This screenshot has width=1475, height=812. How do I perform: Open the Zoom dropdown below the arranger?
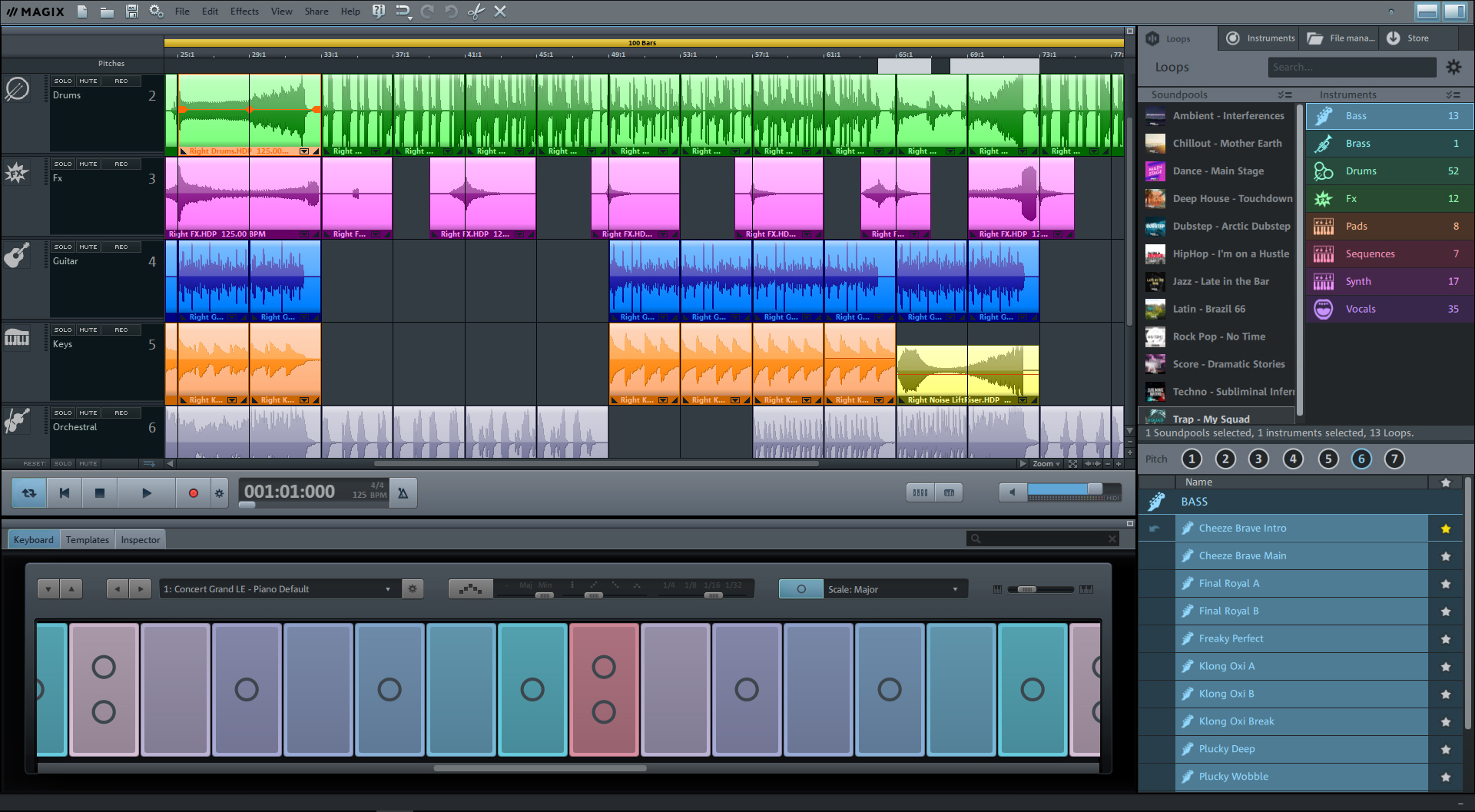point(1046,463)
